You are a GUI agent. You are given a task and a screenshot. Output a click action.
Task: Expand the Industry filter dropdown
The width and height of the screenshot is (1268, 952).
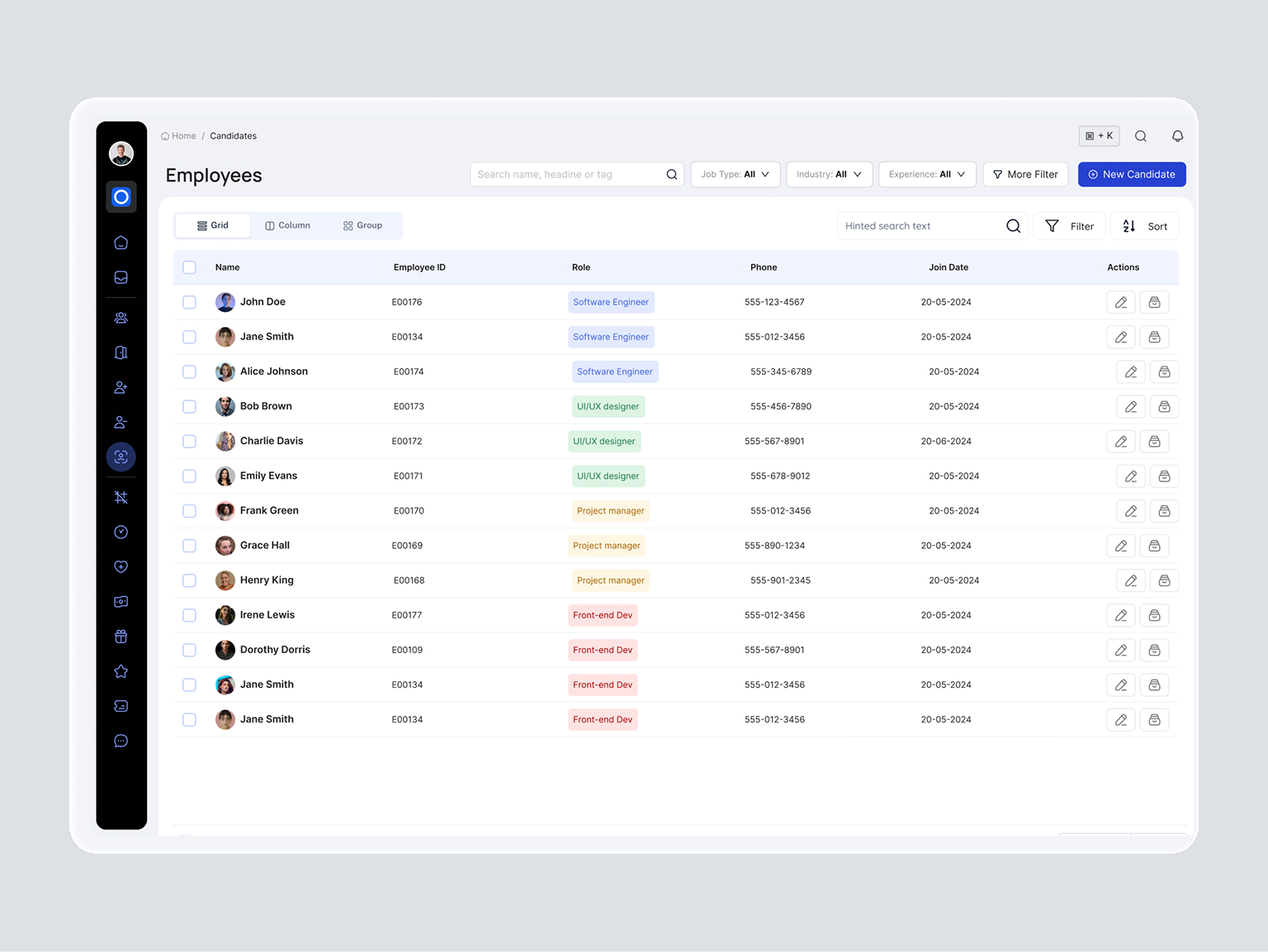pos(829,174)
